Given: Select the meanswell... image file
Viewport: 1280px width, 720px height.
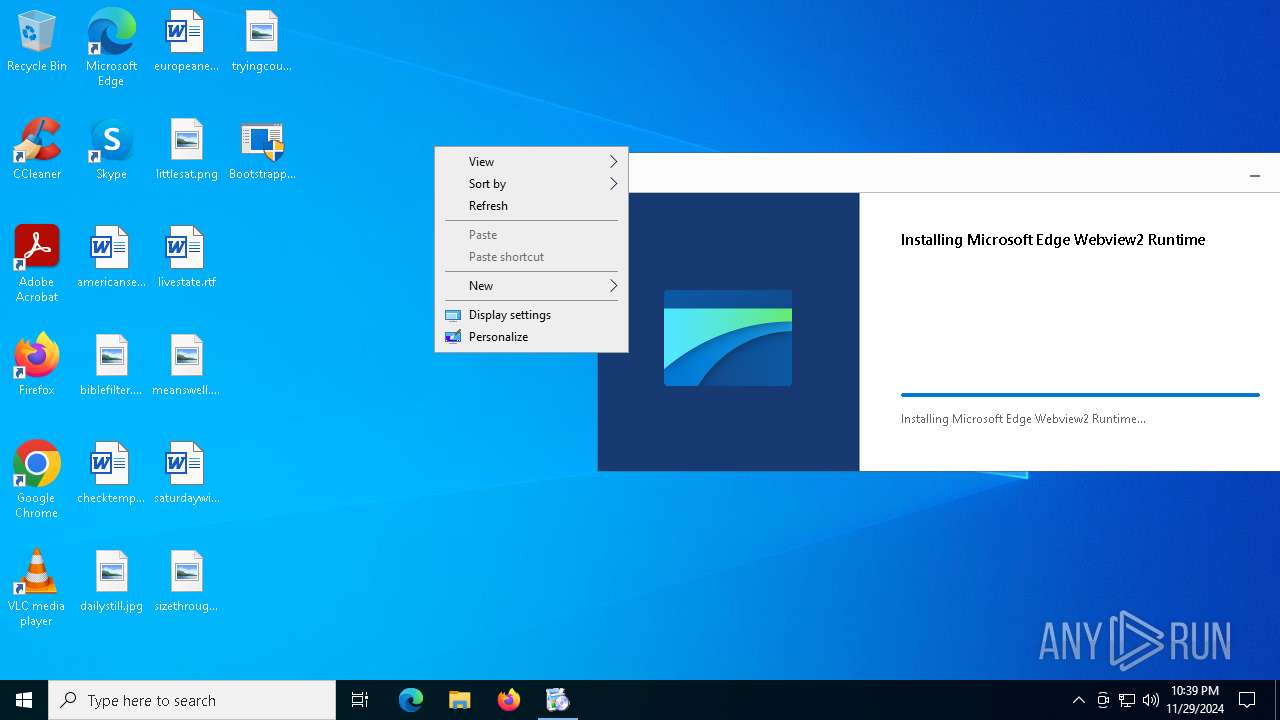Looking at the screenshot, I should 186,366.
